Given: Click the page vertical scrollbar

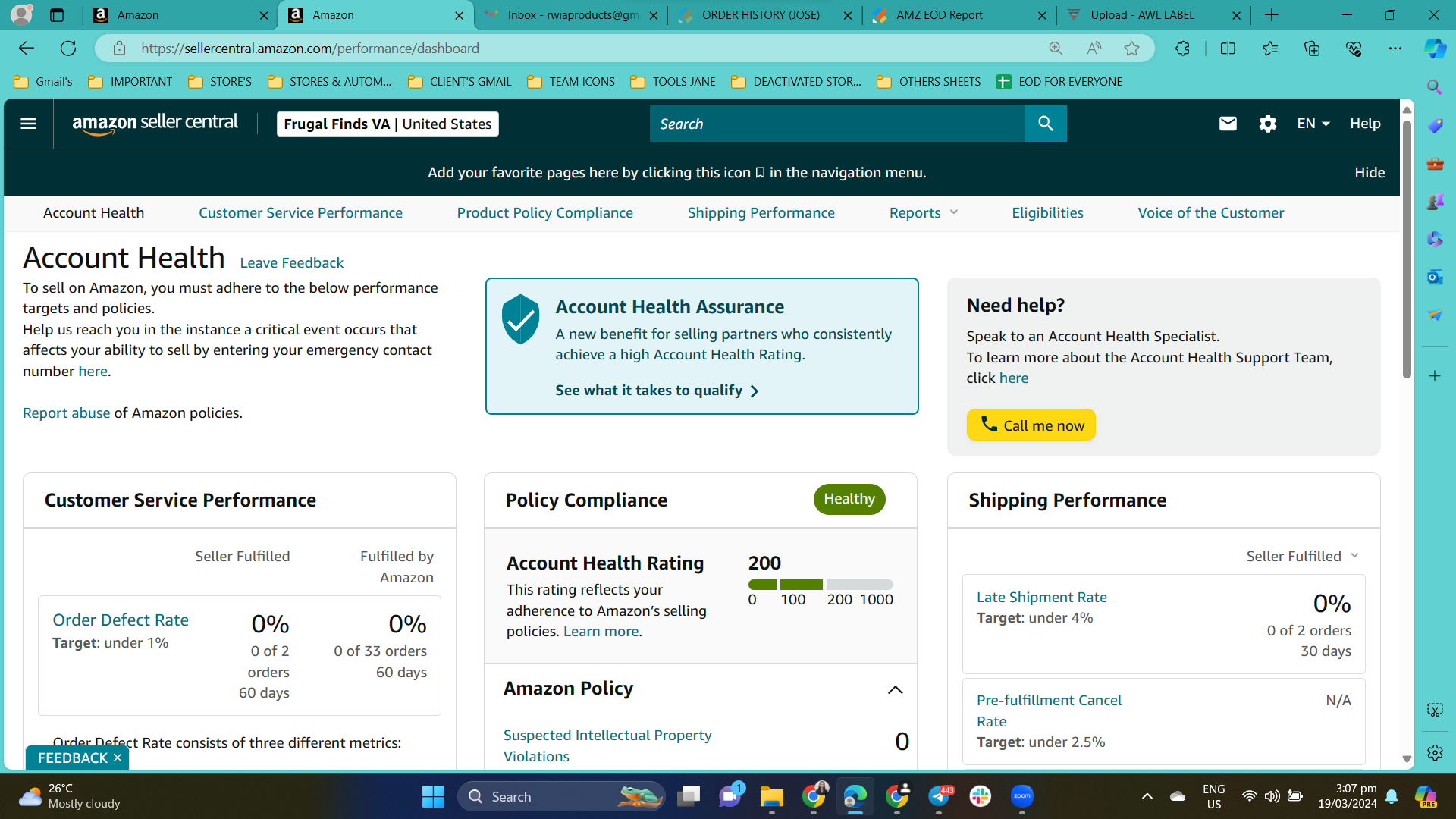Looking at the screenshot, I should click(x=1407, y=250).
